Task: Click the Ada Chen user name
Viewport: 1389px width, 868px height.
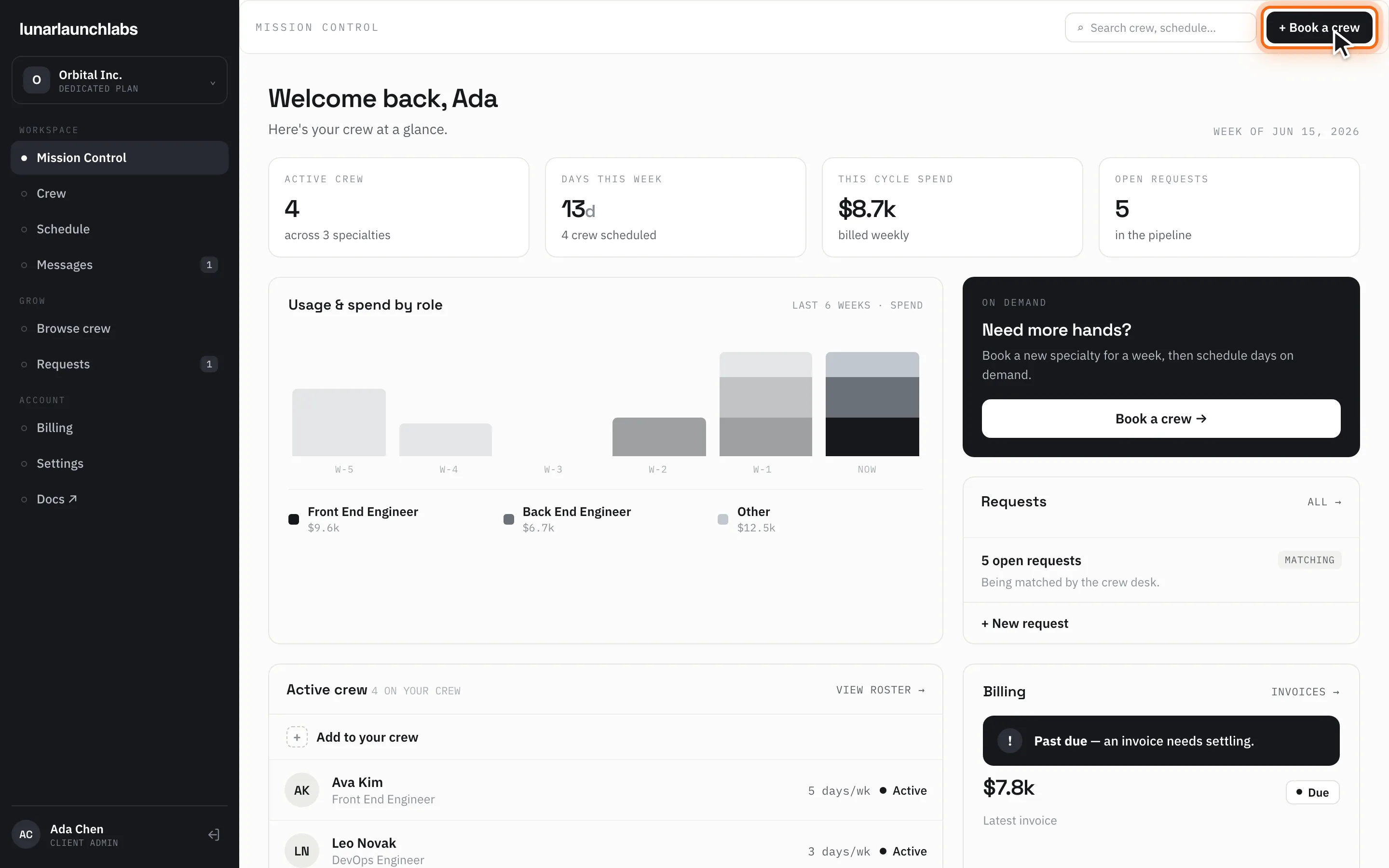Action: point(77,829)
